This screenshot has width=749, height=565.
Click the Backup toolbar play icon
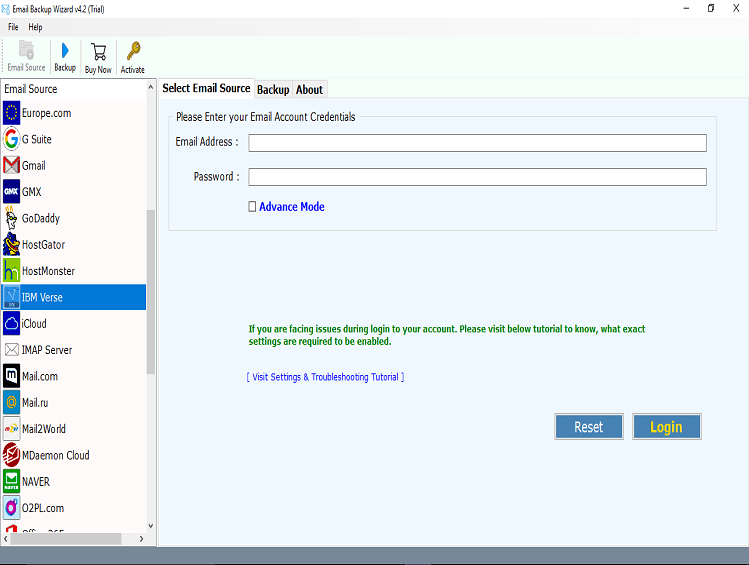[65, 50]
